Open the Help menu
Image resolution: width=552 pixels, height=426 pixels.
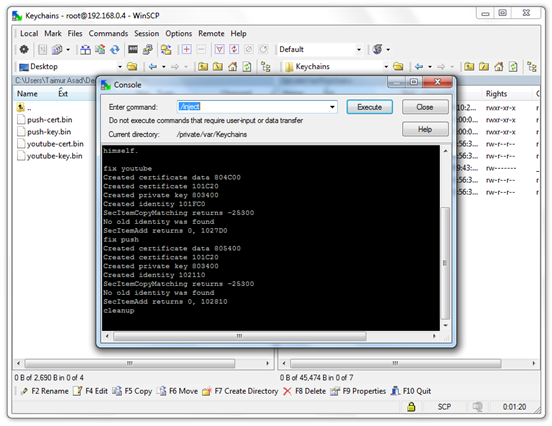coord(239,33)
